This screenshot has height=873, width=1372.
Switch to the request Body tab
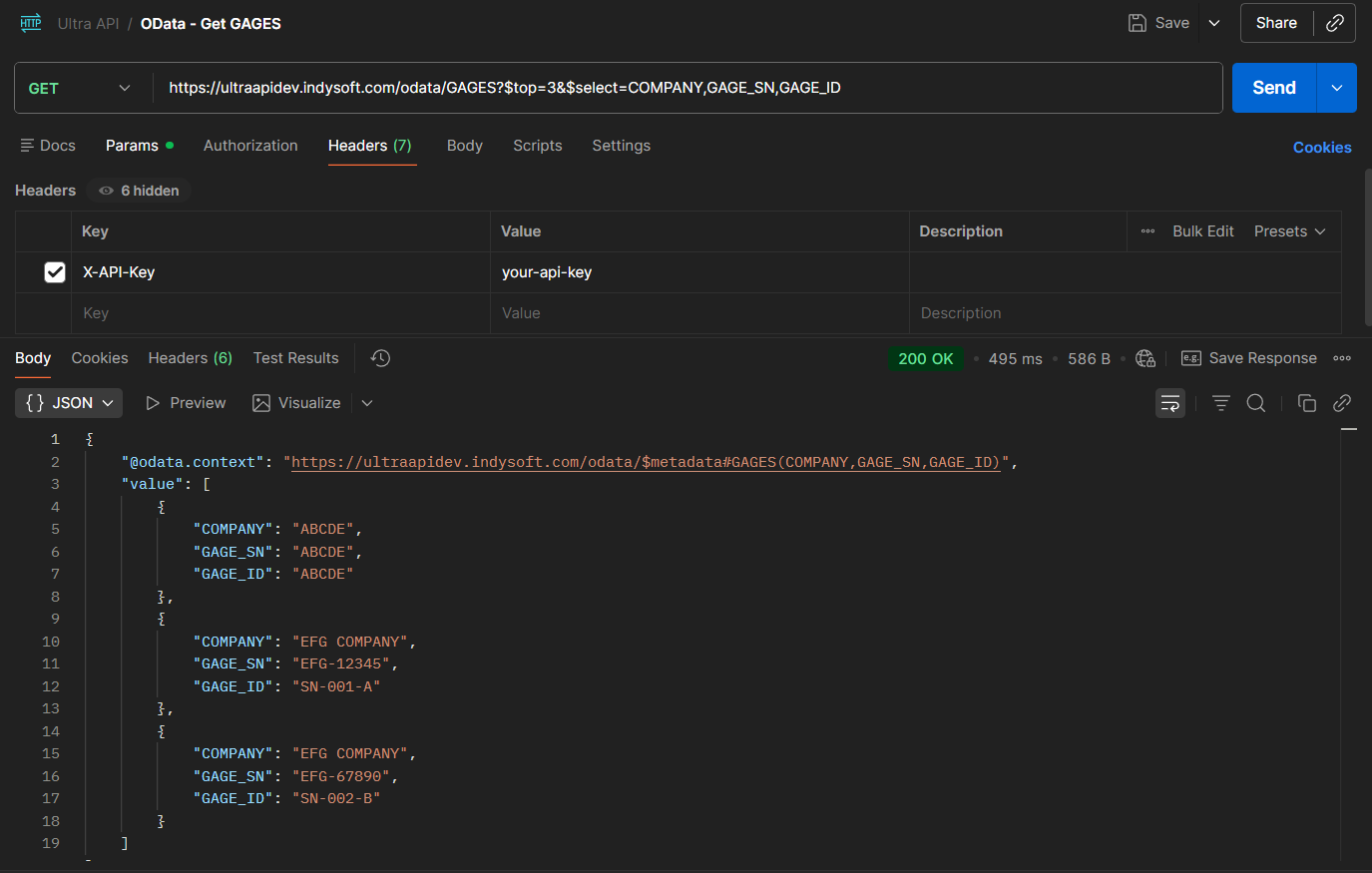(465, 146)
